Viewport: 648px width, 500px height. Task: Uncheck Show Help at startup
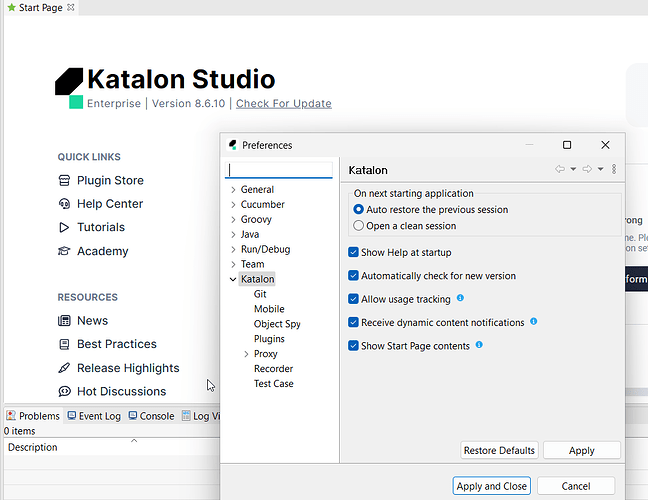pos(354,253)
